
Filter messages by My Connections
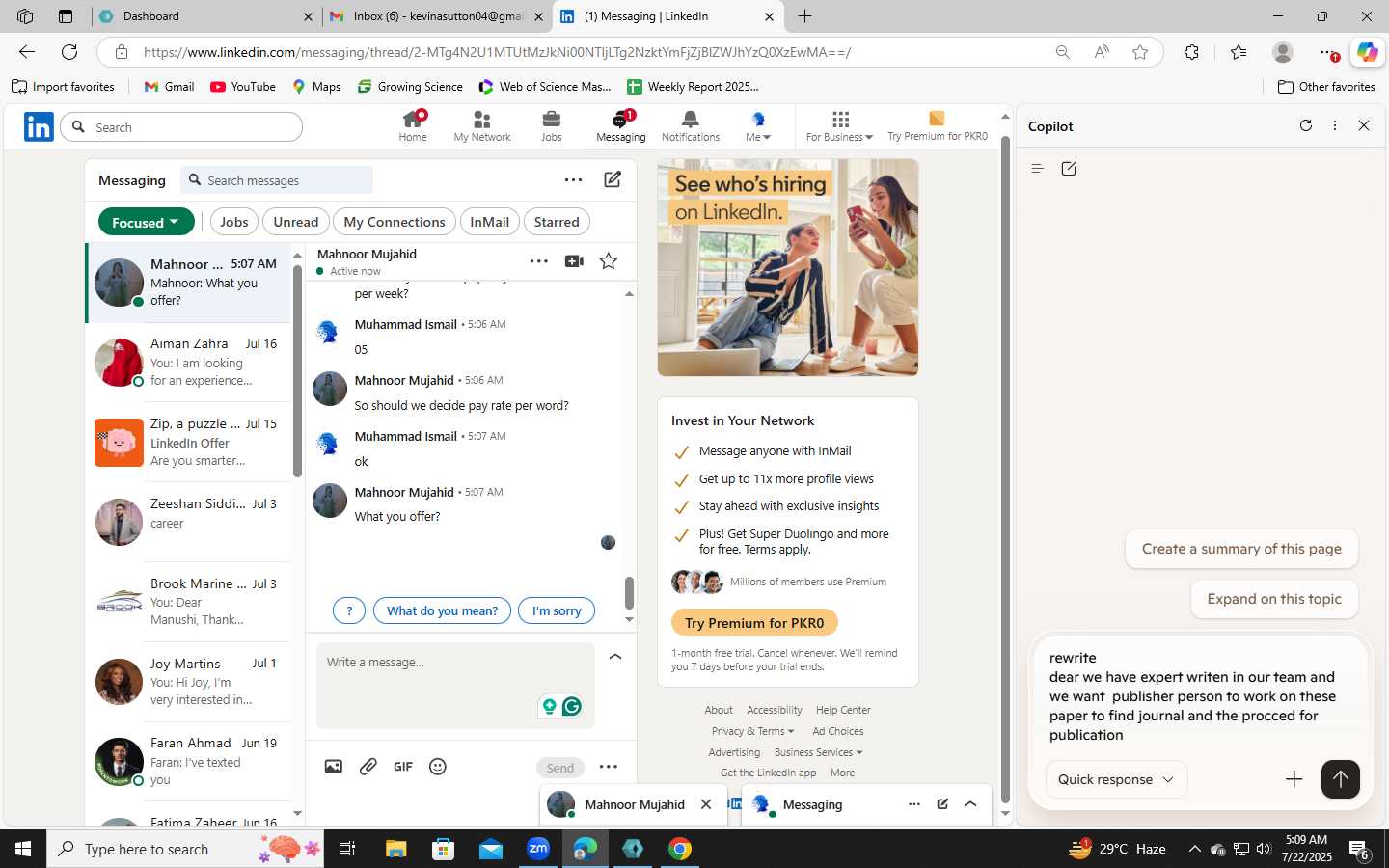394,222
